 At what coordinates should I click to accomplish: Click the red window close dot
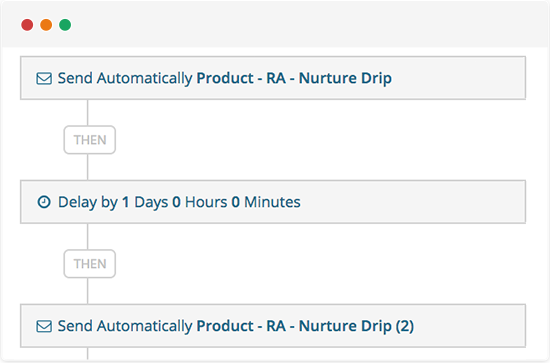coord(27,25)
